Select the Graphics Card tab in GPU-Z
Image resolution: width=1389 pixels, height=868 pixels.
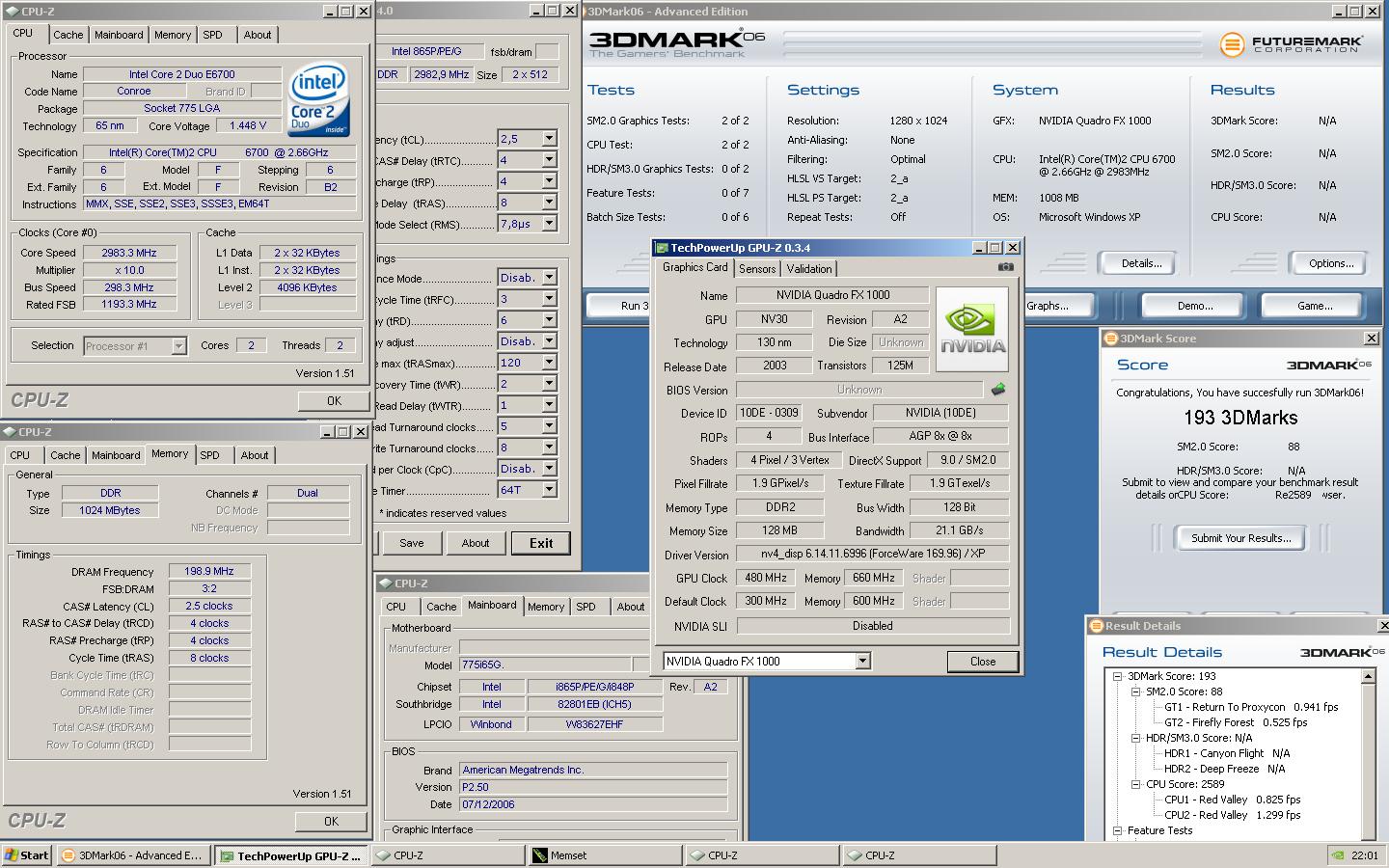click(694, 267)
